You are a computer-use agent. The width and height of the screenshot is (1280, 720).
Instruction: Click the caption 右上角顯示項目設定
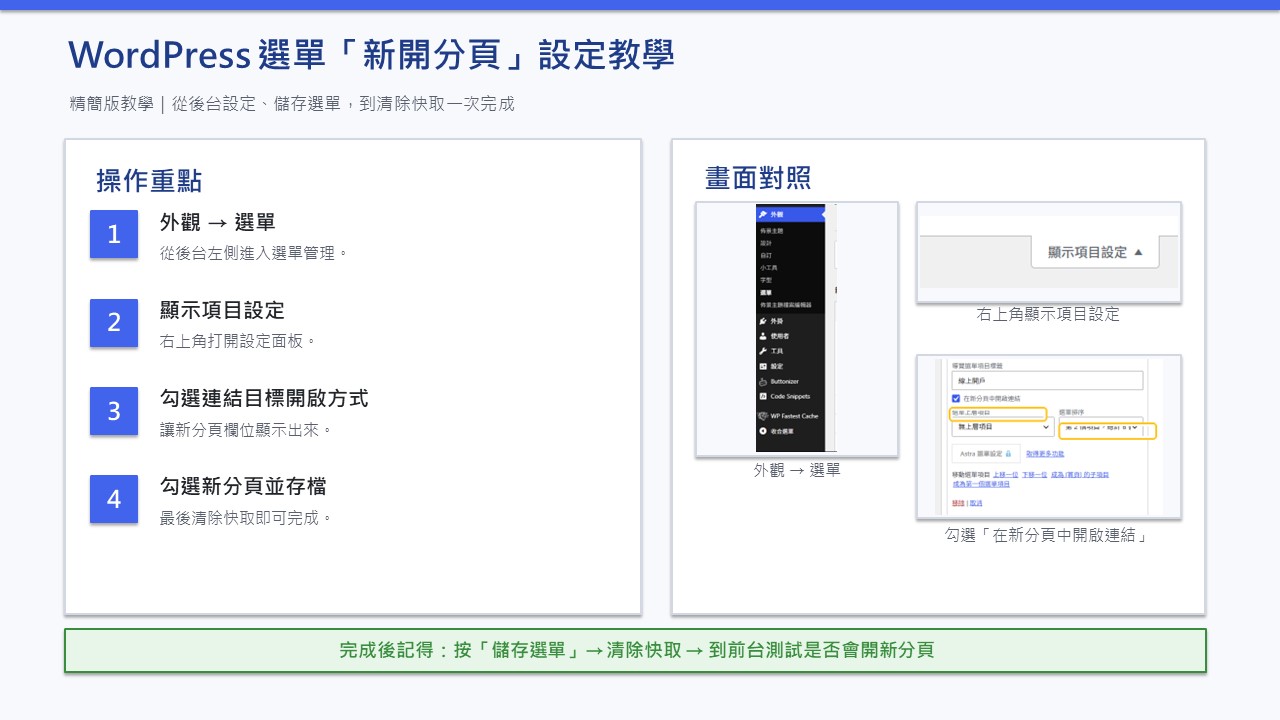point(1048,314)
